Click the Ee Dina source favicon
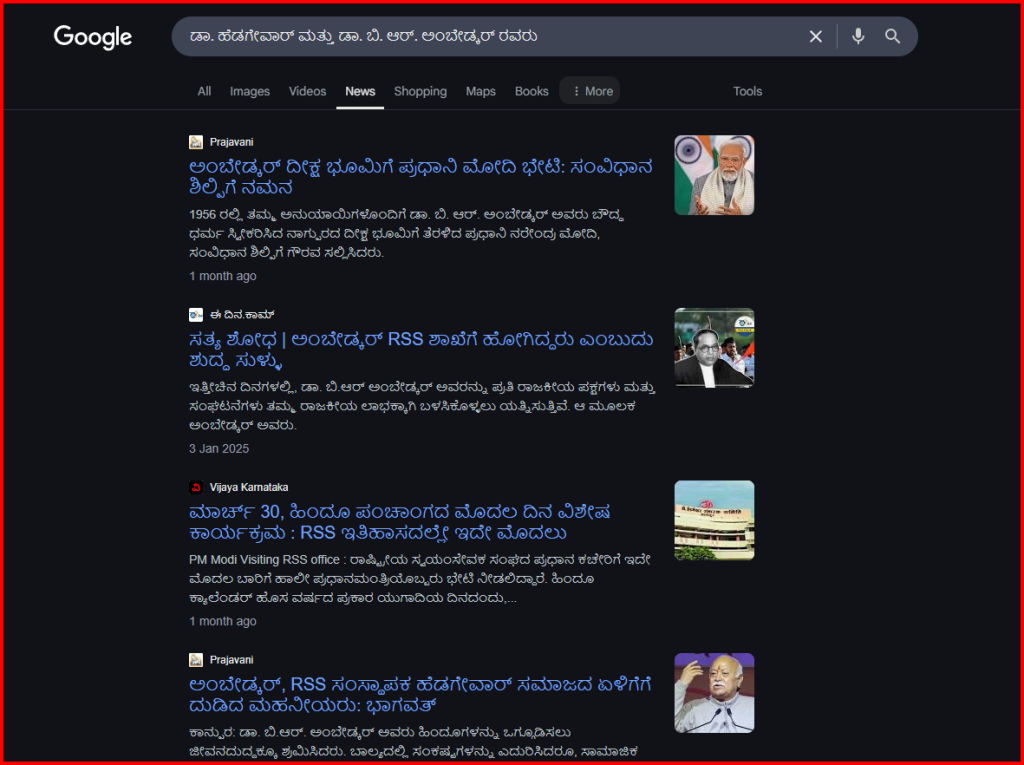Screen dimensions: 1024x765 (196, 315)
